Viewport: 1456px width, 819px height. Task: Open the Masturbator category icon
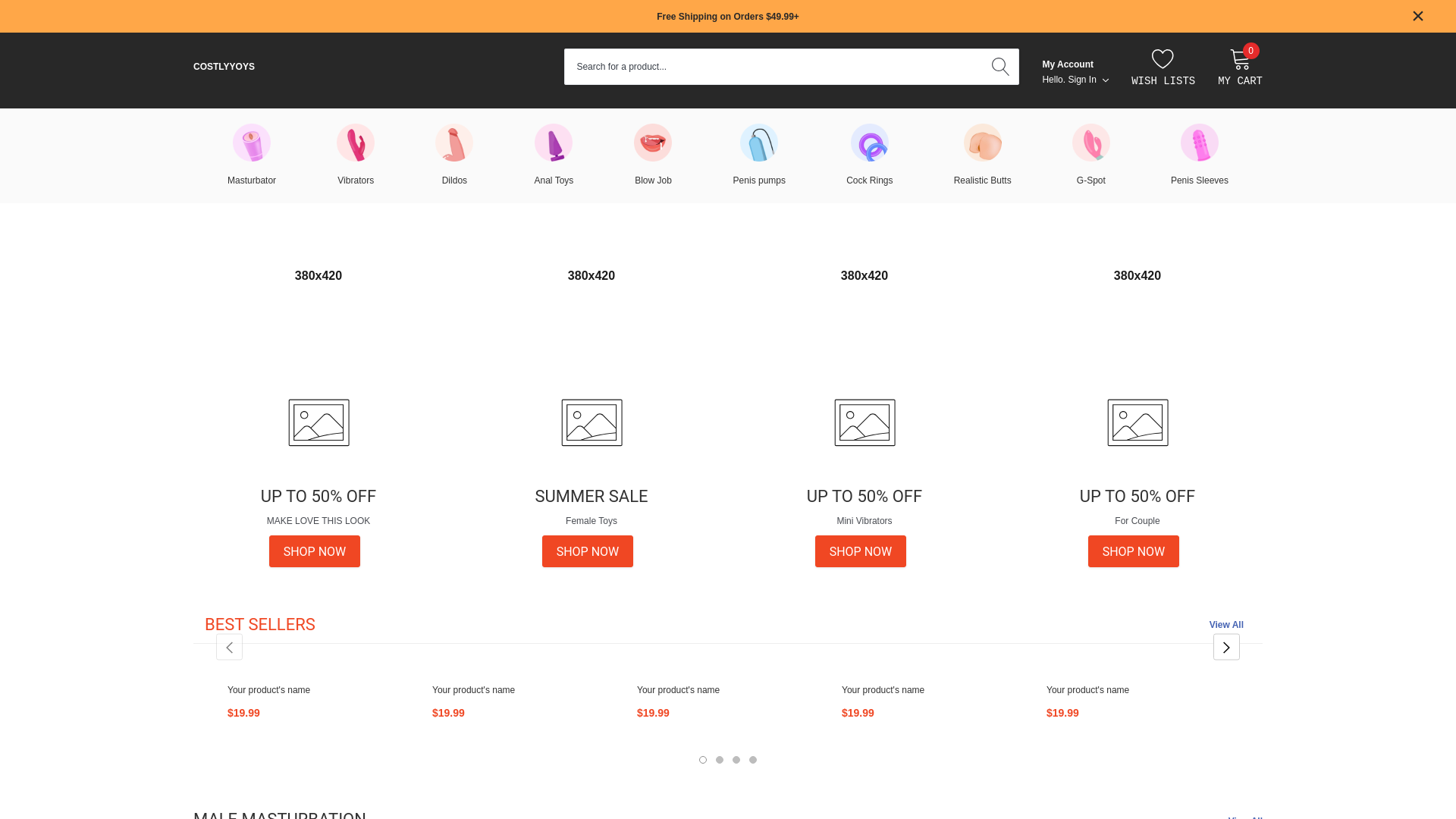coord(252,143)
